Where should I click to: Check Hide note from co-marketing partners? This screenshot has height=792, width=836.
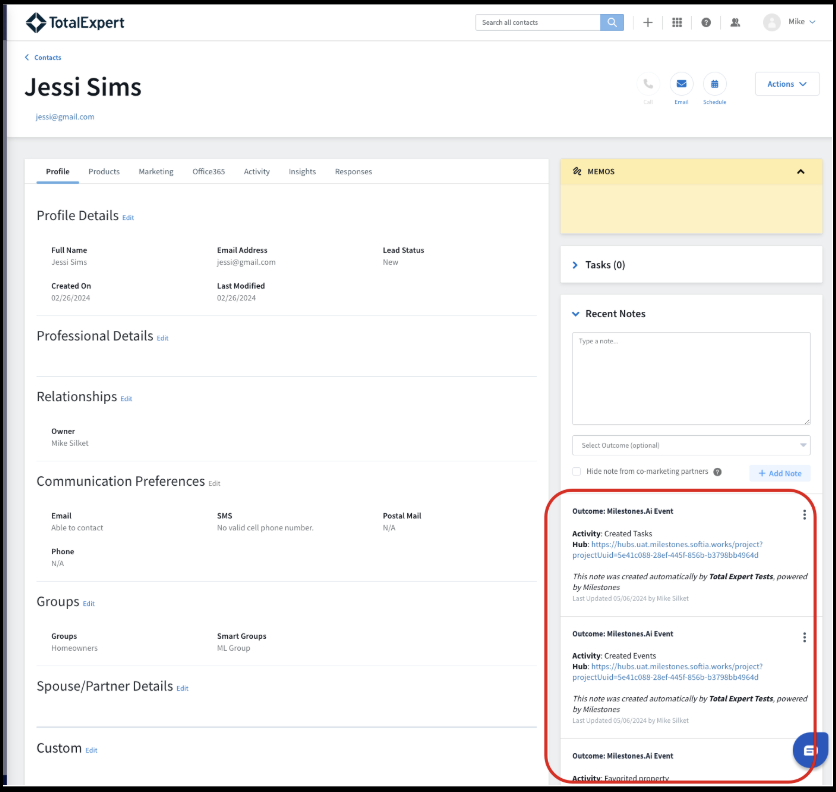[x=576, y=471]
